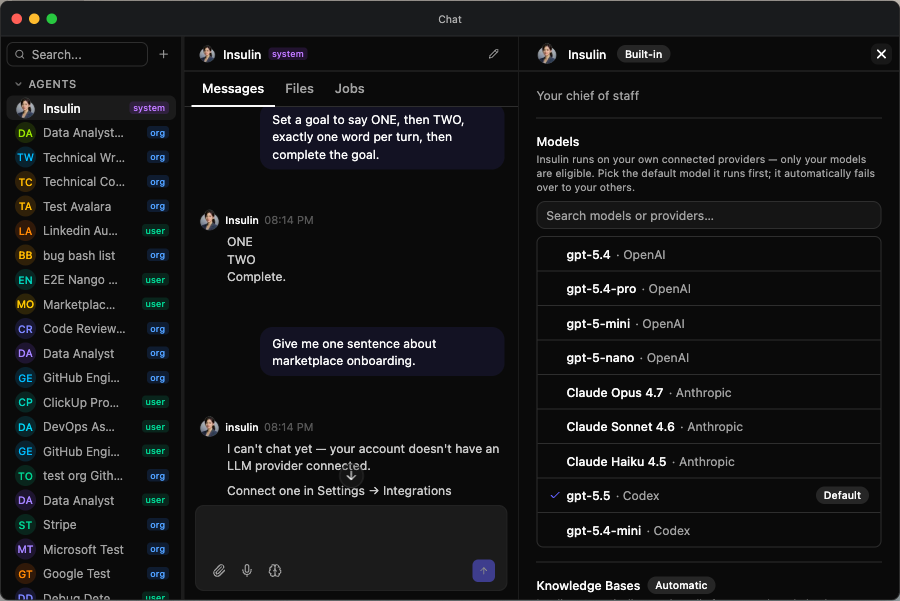Click Insulin avatar in right details panel

click(x=547, y=54)
